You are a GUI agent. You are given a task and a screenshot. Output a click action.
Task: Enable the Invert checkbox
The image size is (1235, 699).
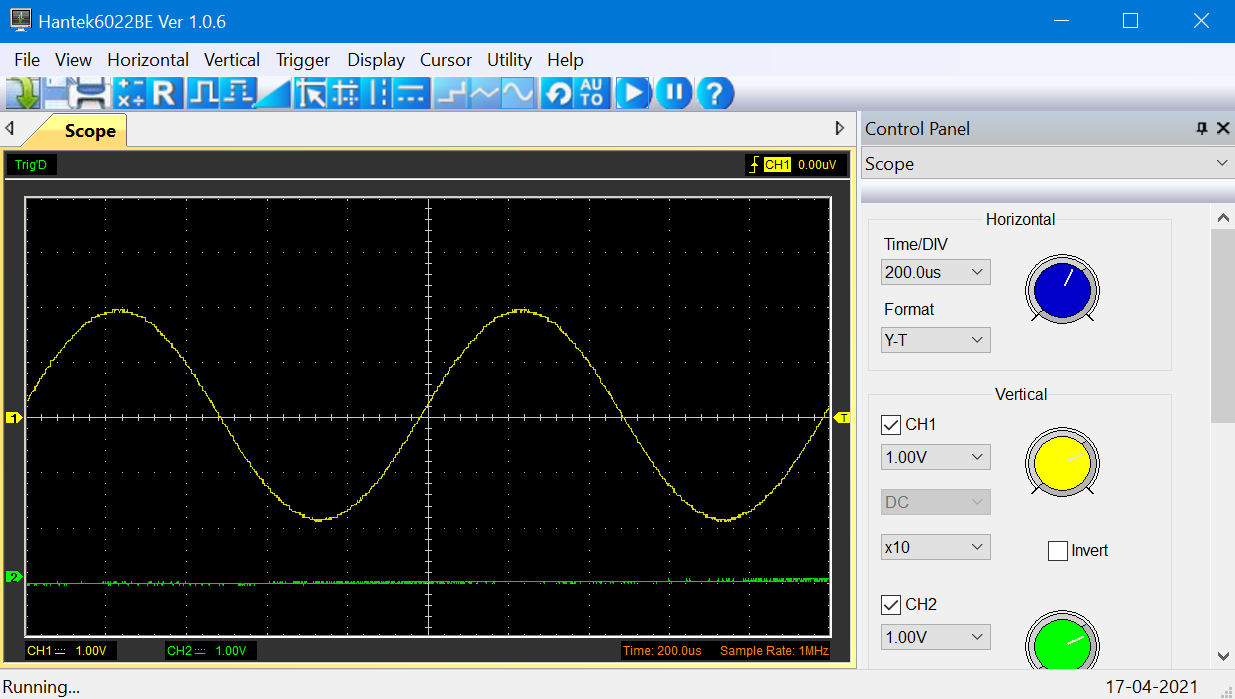(1058, 551)
